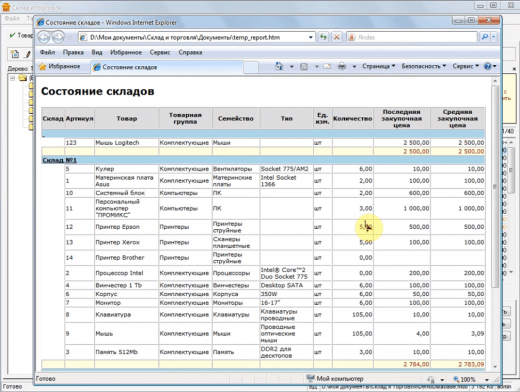The height and width of the screenshot is (392, 520).
Task: Open the RSS feeds dropdown arrow
Action: (317, 67)
